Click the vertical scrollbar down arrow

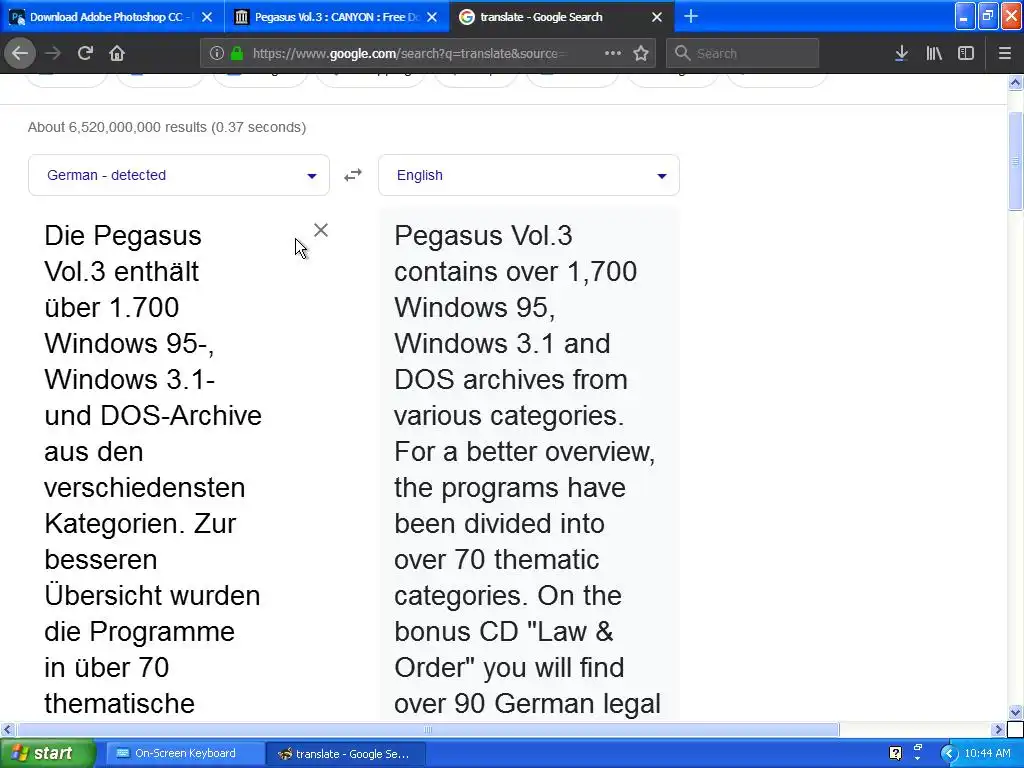click(x=1015, y=712)
